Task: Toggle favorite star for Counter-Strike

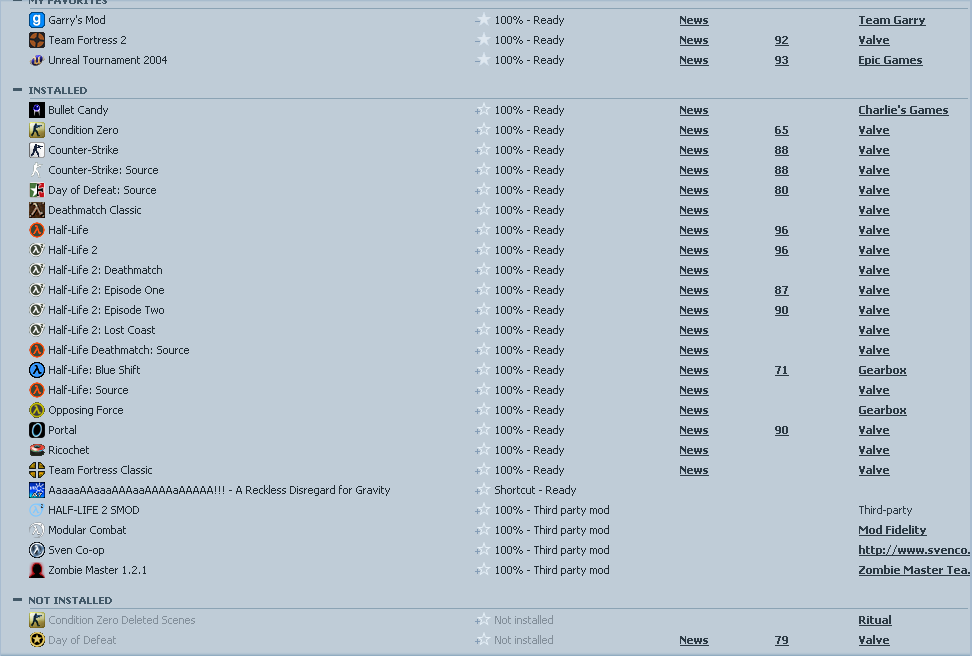Action: pyautogui.click(x=483, y=150)
